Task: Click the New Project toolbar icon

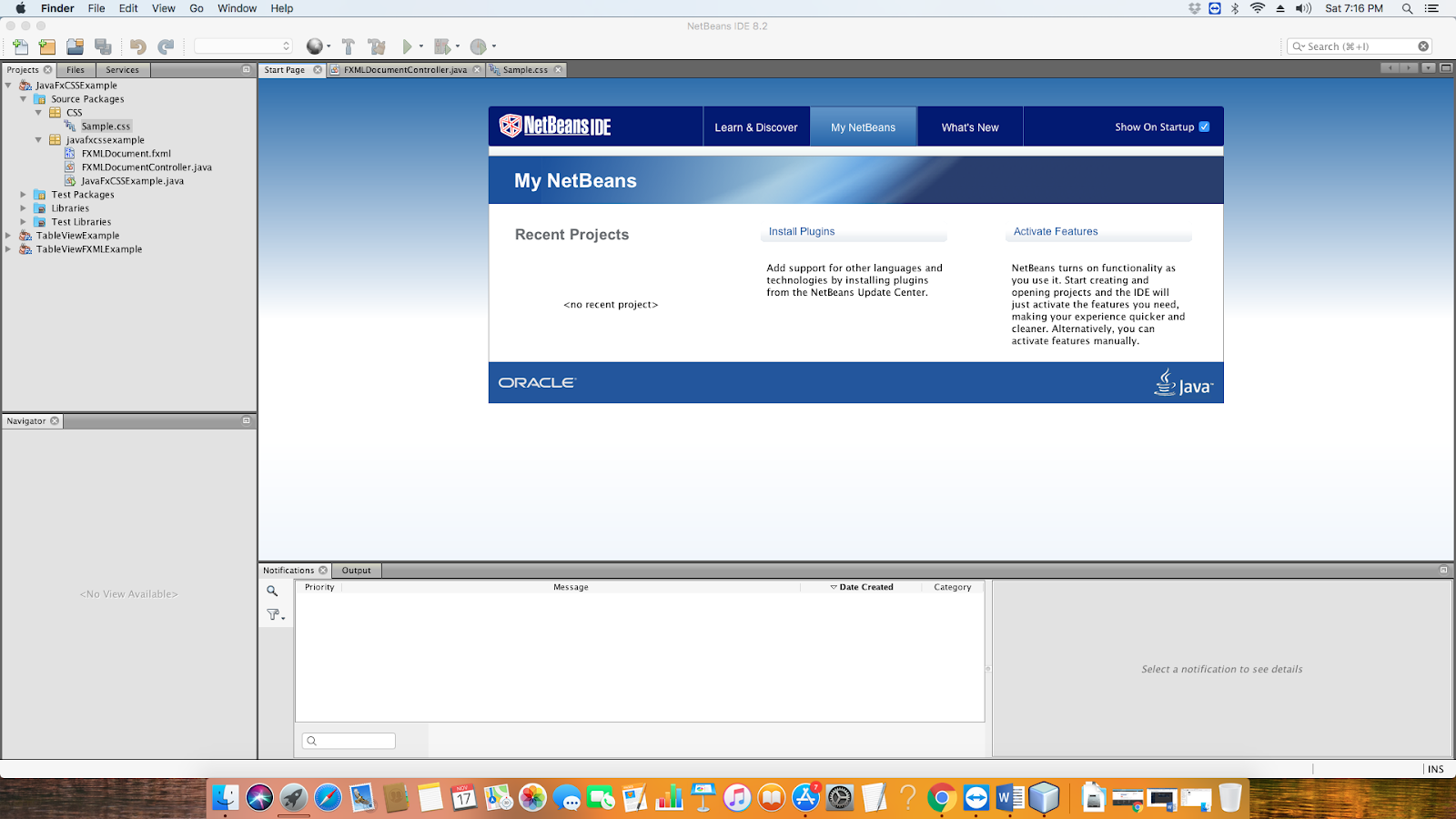Action: 47,46
